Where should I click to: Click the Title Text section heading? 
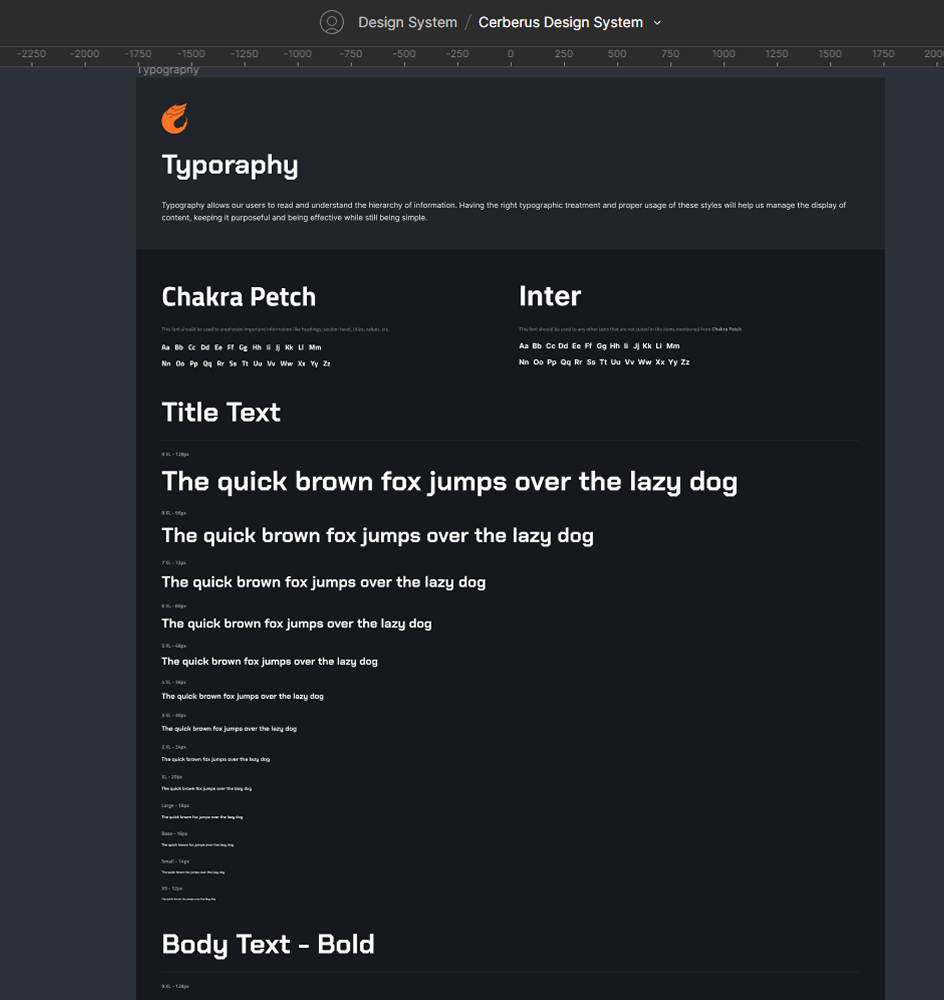coord(220,412)
